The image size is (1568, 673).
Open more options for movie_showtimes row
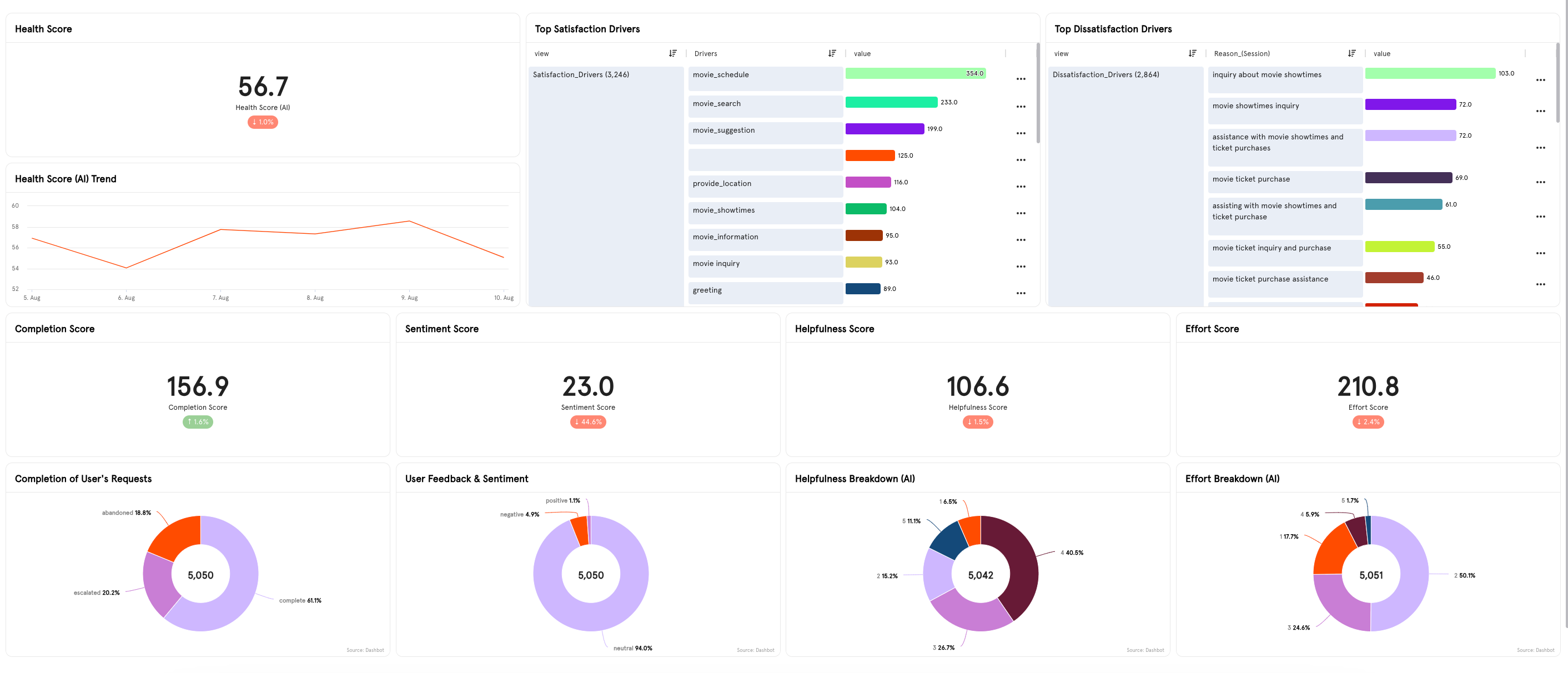[x=1021, y=214]
